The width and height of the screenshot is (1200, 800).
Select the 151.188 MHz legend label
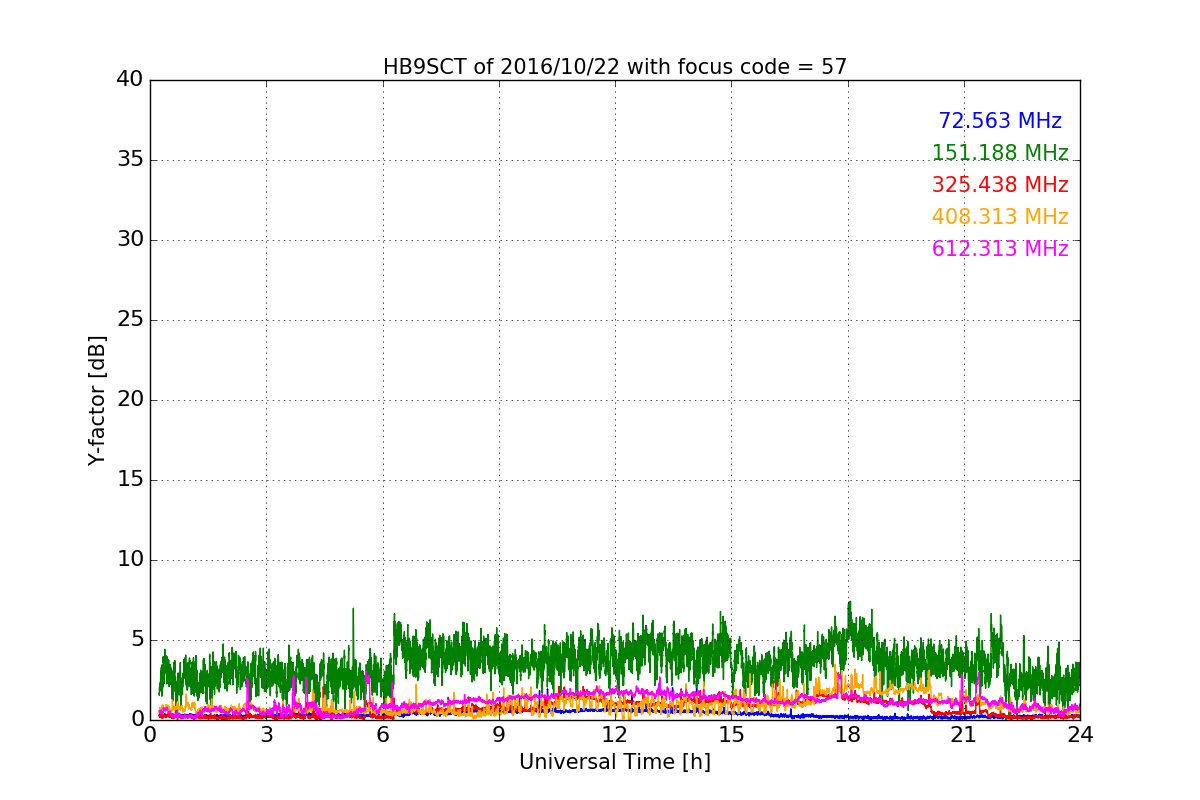pyautogui.click(x=1000, y=153)
